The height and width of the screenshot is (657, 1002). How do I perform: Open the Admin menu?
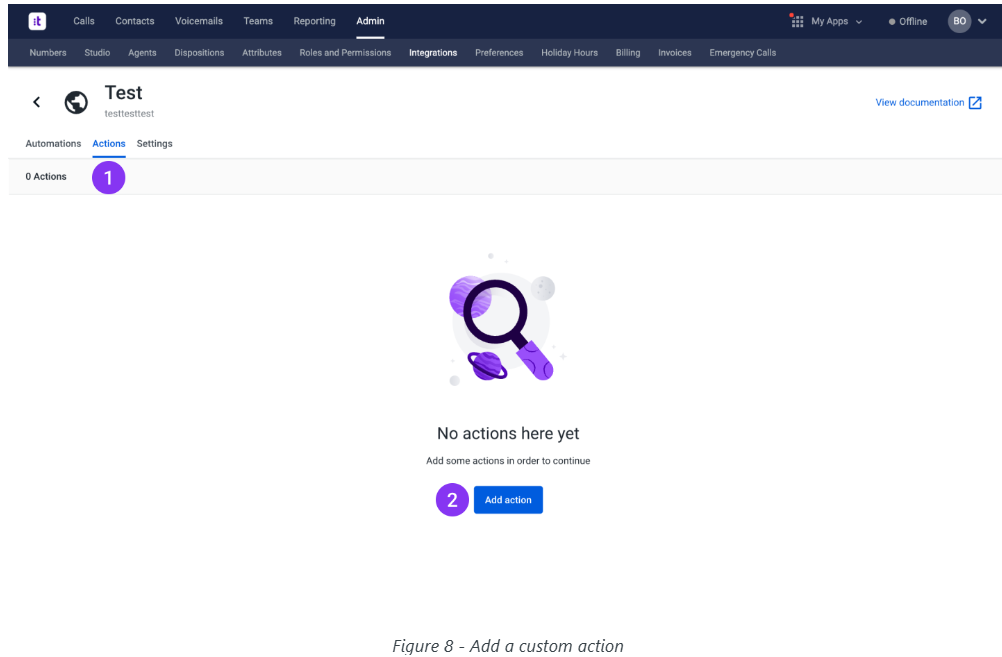370,20
